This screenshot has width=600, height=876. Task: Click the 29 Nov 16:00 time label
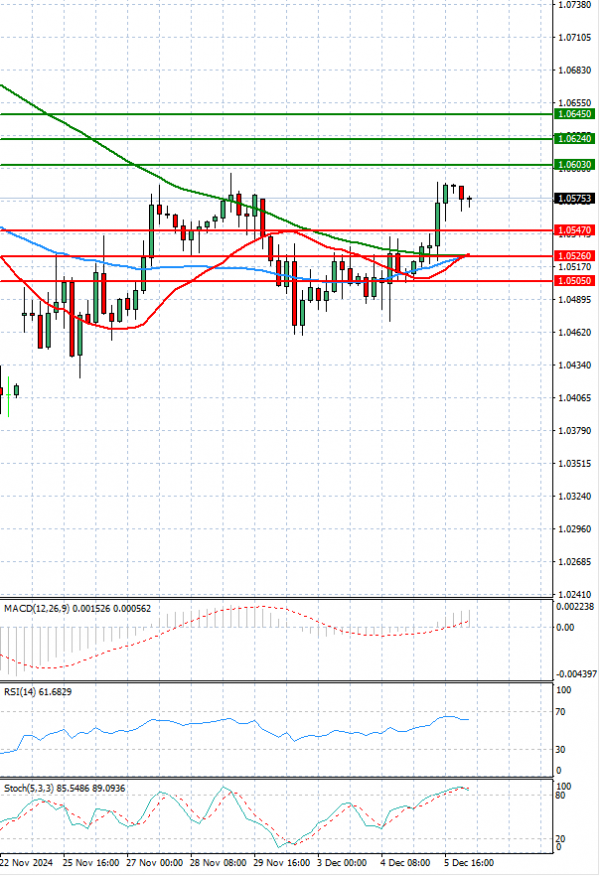click(282, 863)
